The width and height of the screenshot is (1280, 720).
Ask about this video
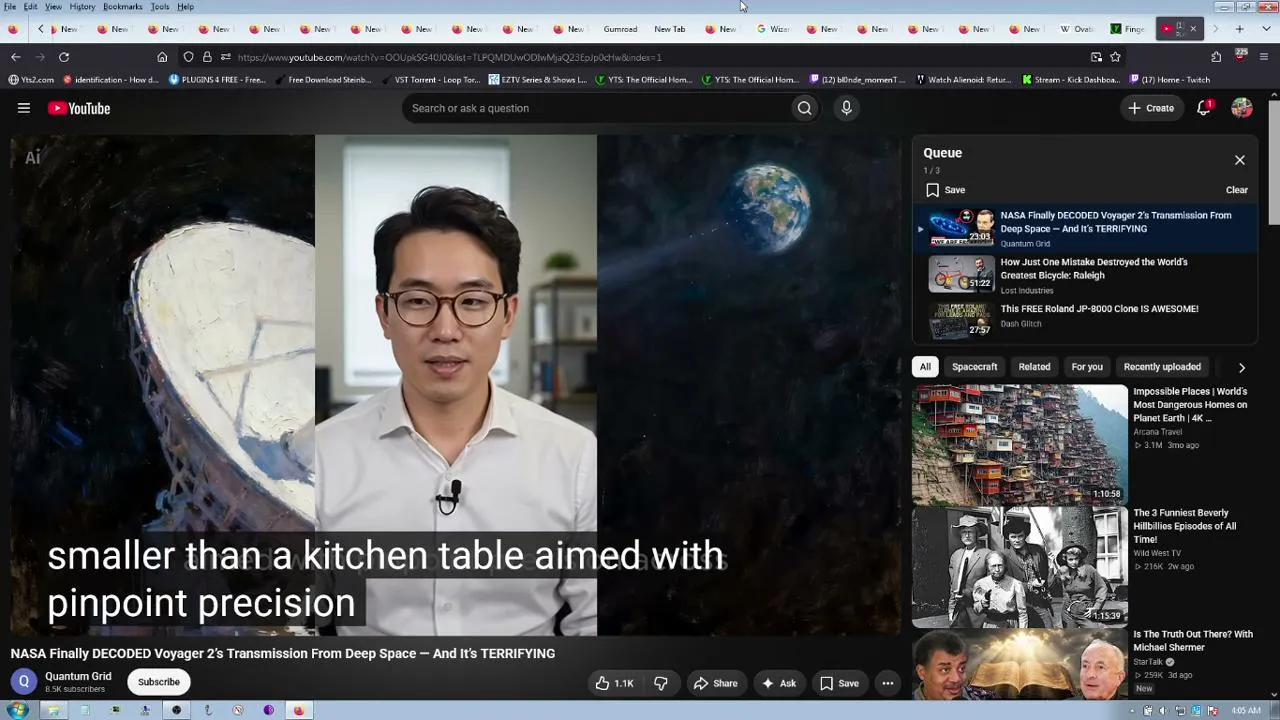pos(779,683)
